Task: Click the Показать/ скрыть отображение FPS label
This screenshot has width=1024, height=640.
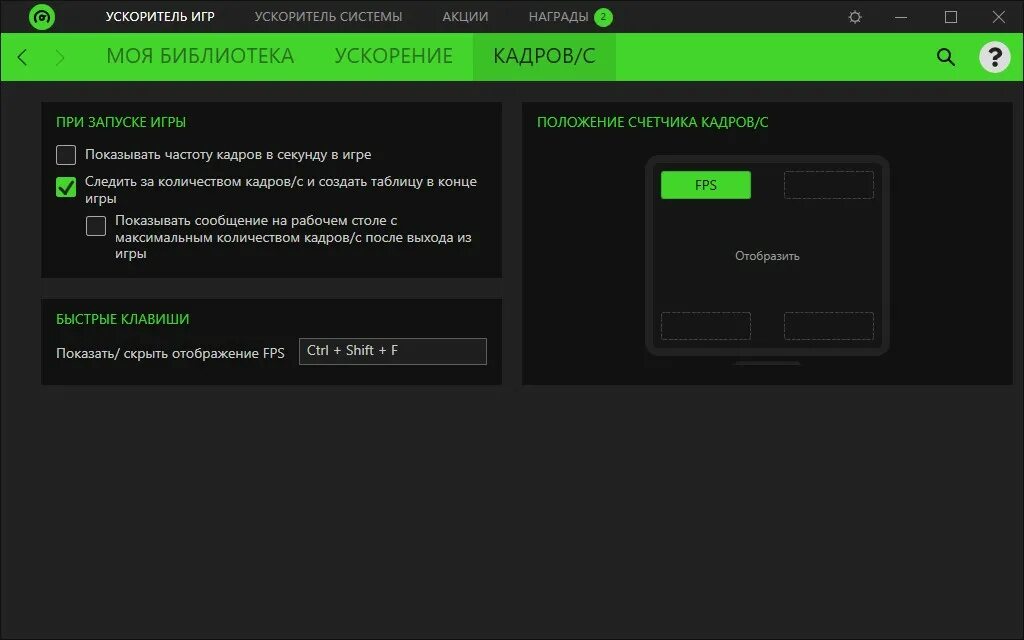Action: (x=170, y=353)
